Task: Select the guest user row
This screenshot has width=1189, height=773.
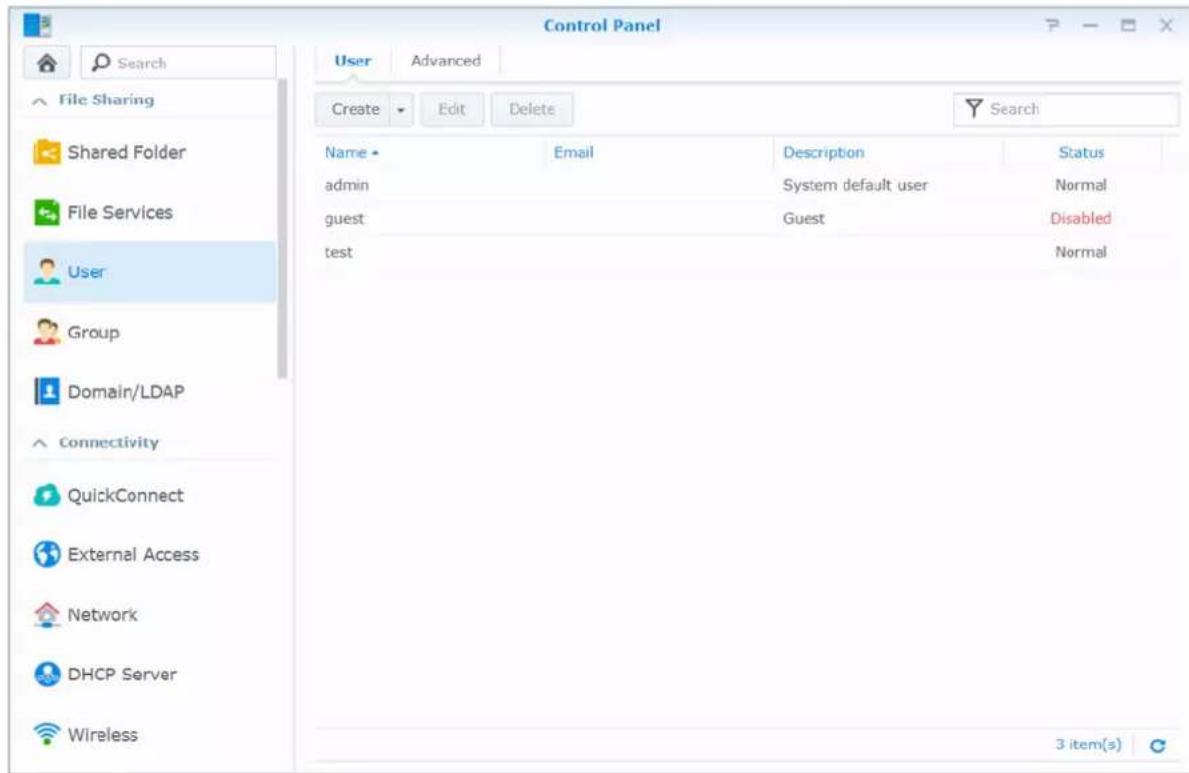Action: click(747, 218)
